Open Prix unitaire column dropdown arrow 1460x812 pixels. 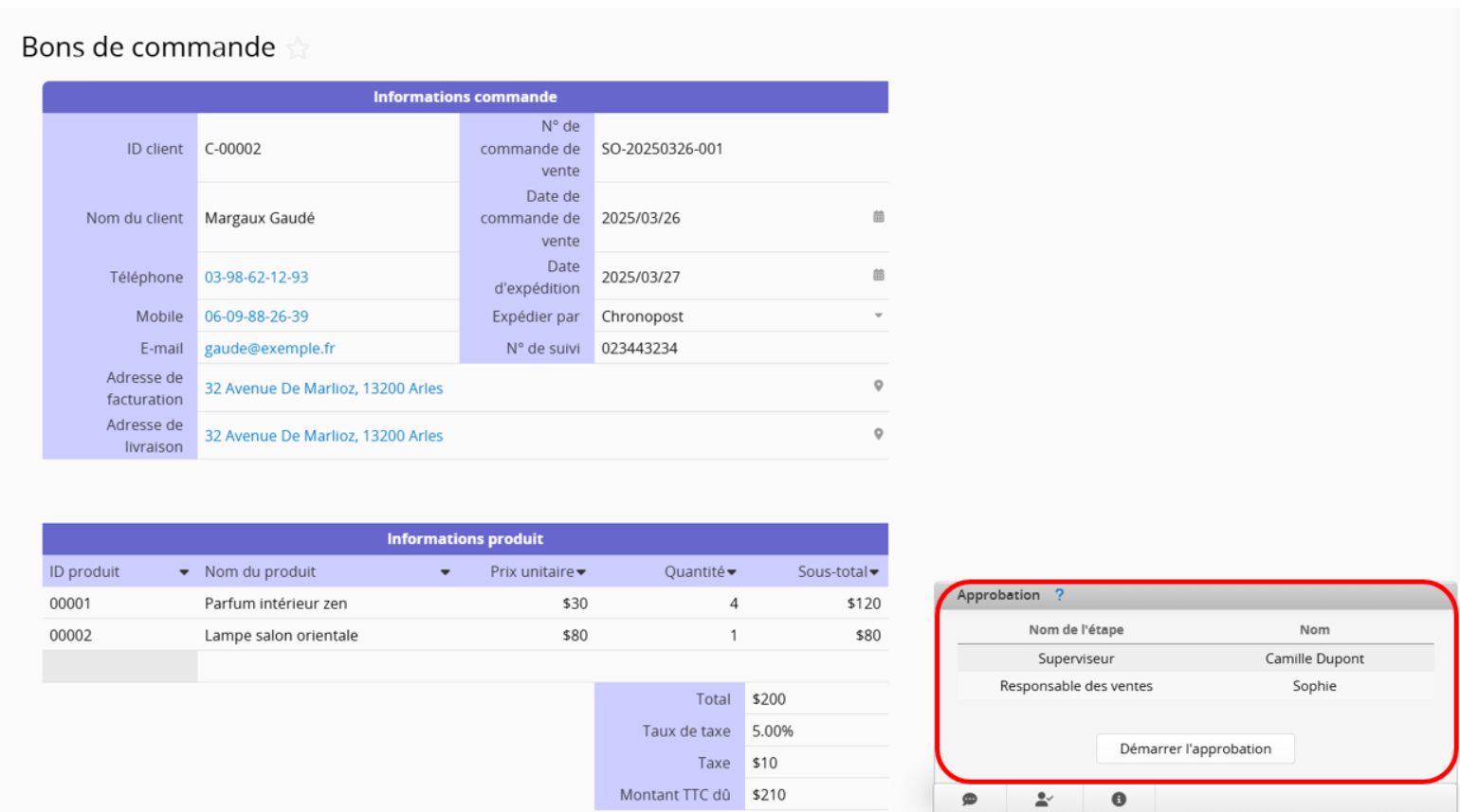click(x=581, y=572)
